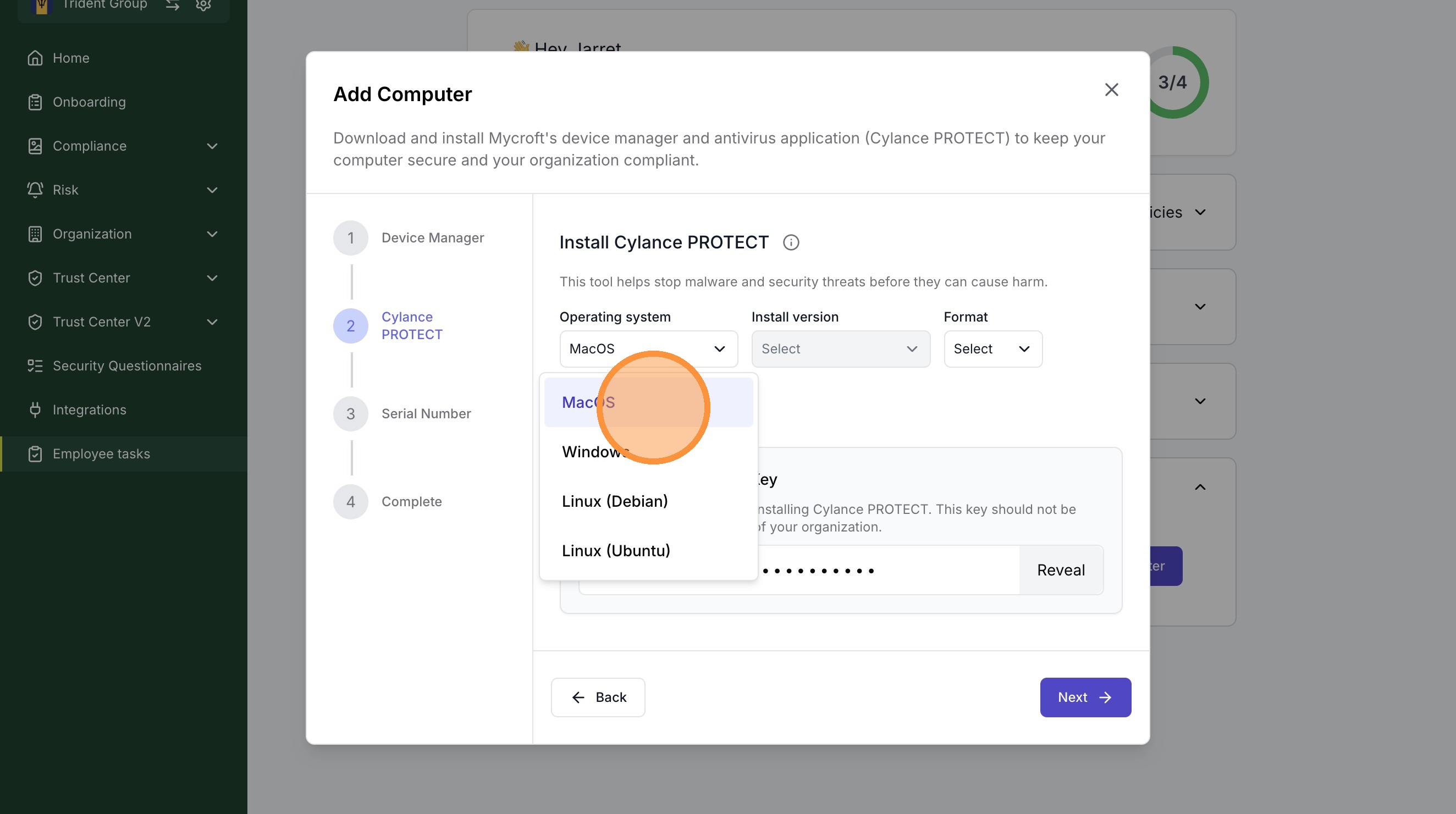Click the Add Computer heading
The width and height of the screenshot is (1456, 814).
(x=402, y=95)
